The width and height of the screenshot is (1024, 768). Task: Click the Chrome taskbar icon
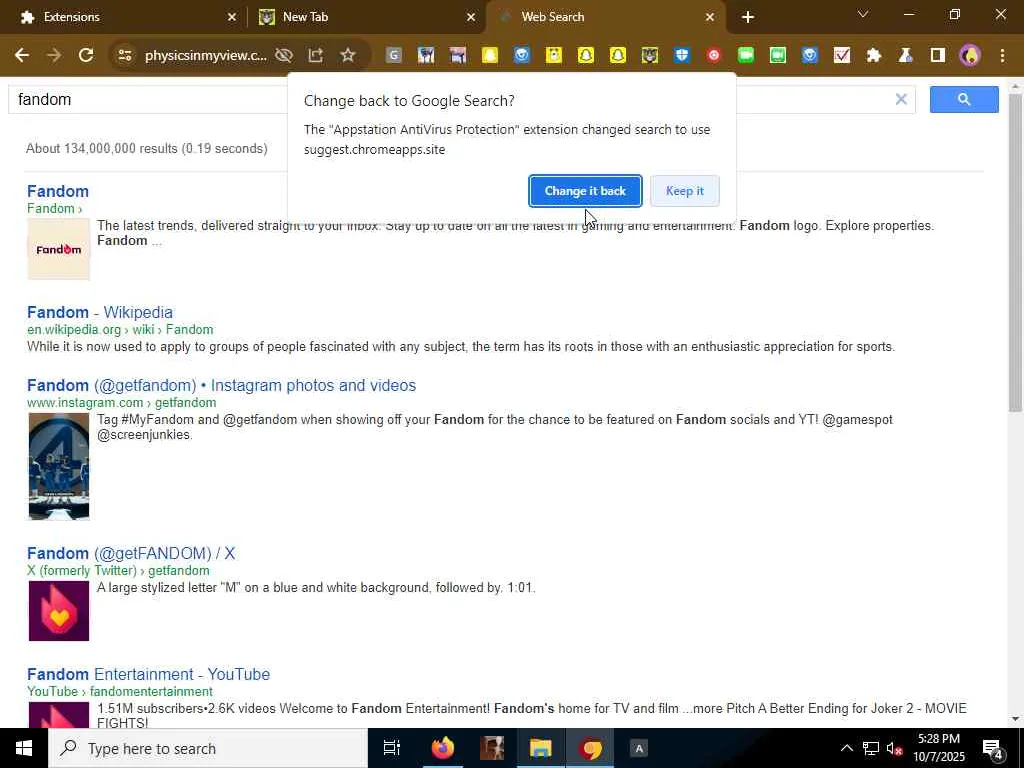click(x=590, y=748)
